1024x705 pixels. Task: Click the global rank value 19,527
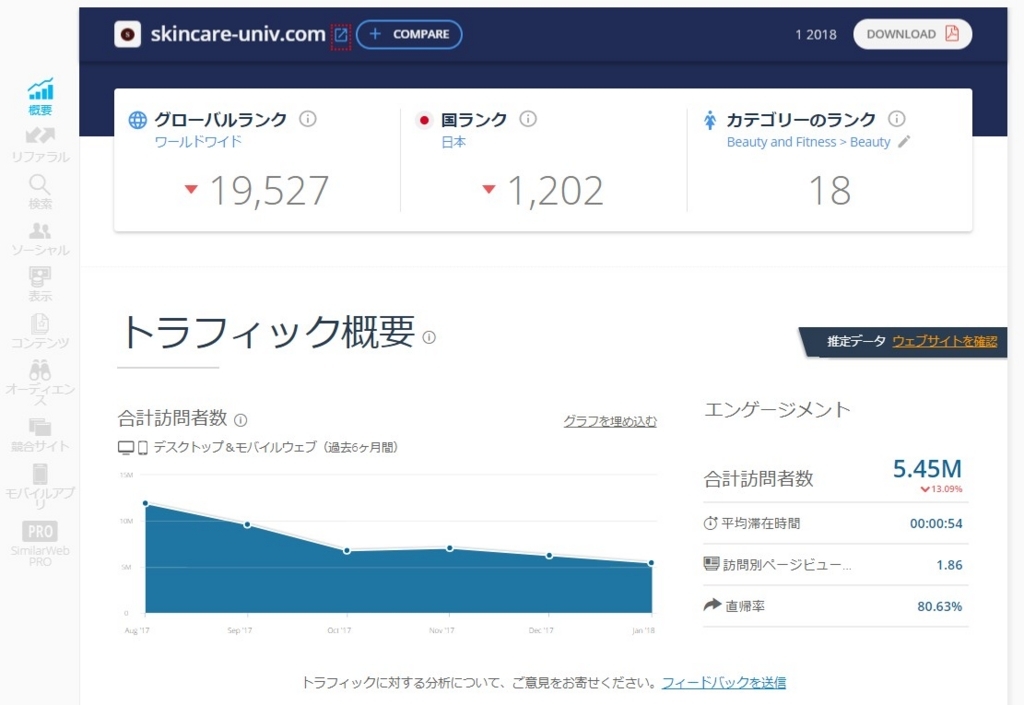pyautogui.click(x=269, y=191)
